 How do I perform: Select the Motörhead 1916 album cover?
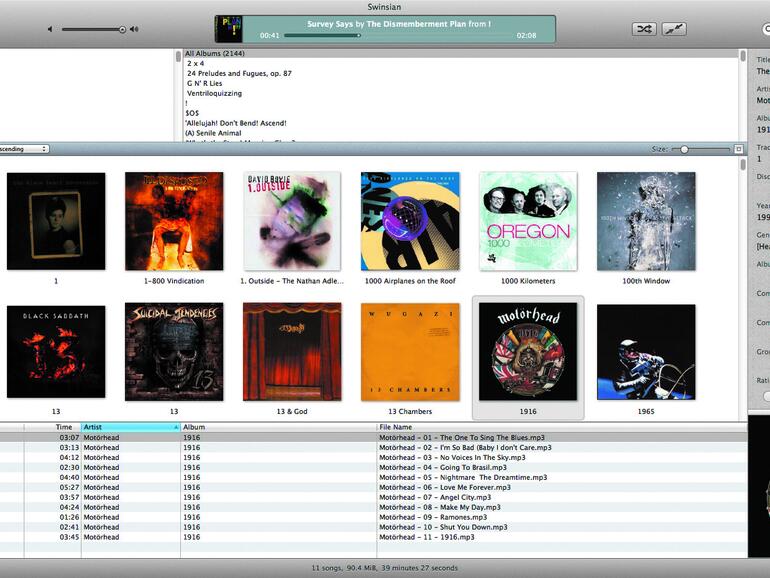coord(527,352)
